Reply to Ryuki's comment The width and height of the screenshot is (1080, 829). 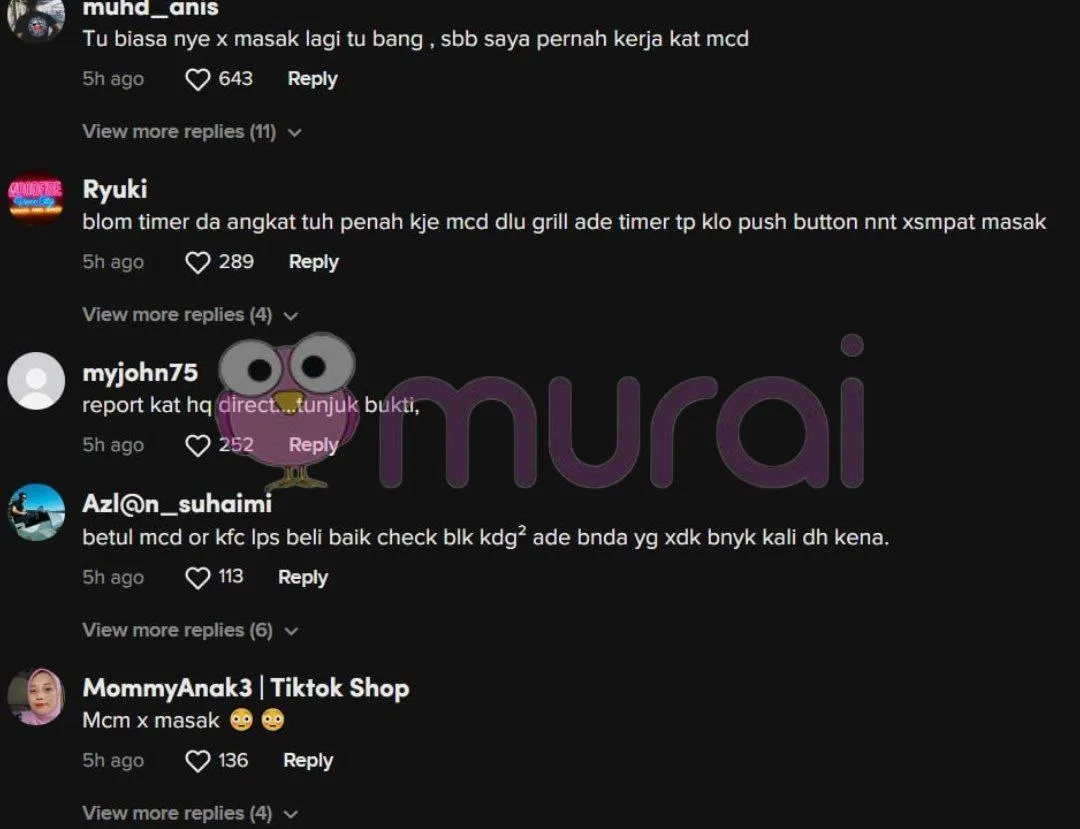tap(313, 262)
